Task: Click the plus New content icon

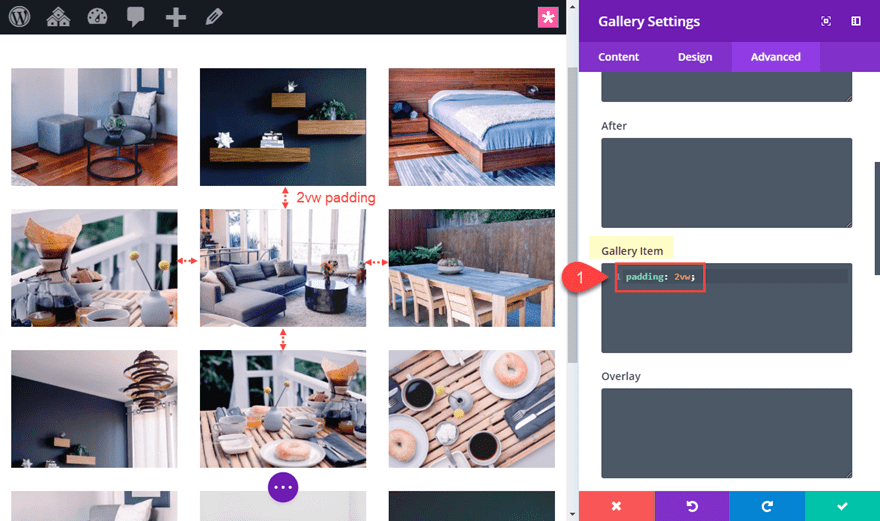Action: tap(176, 17)
